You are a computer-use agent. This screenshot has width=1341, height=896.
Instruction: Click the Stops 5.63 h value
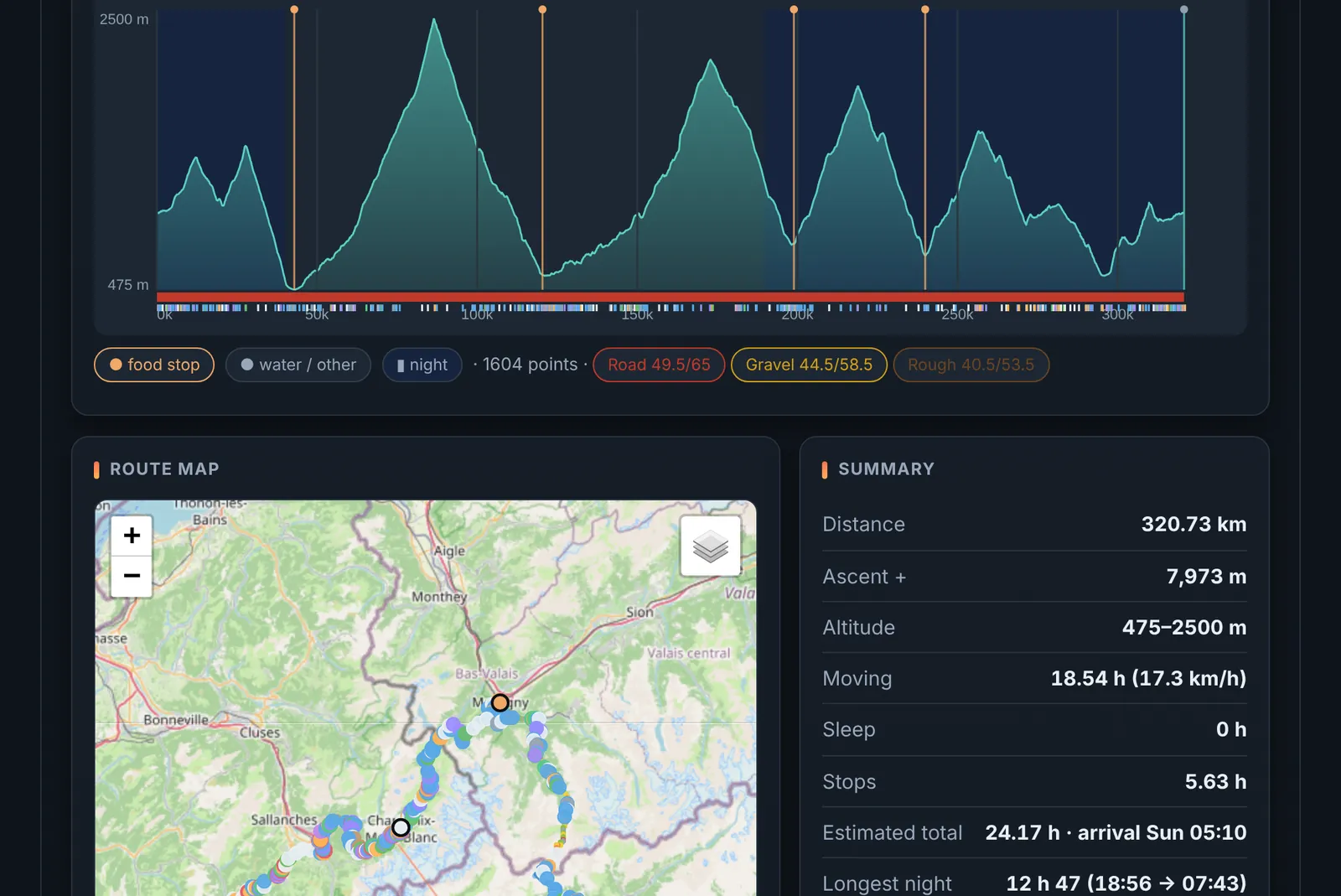pos(1215,782)
